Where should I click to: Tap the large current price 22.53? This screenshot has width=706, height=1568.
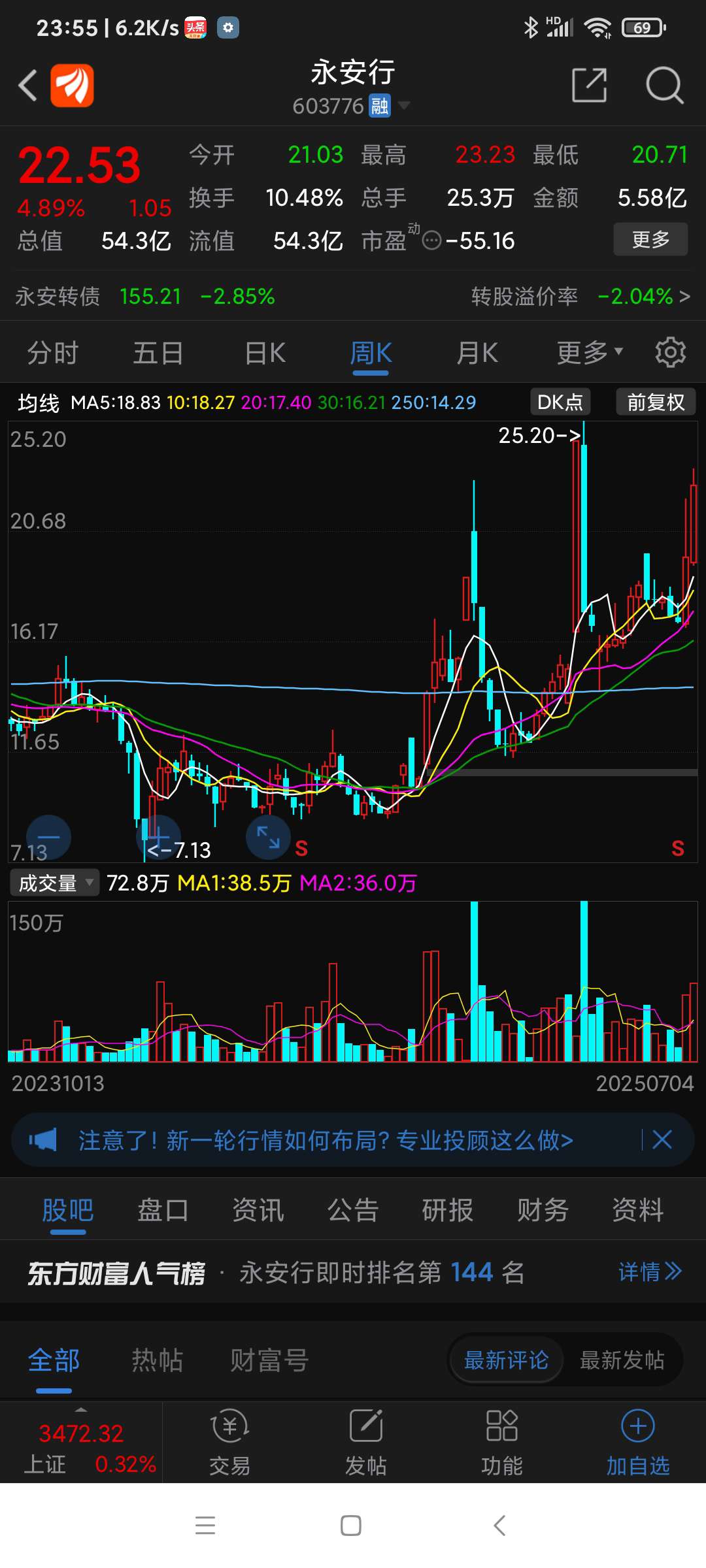[x=79, y=165]
